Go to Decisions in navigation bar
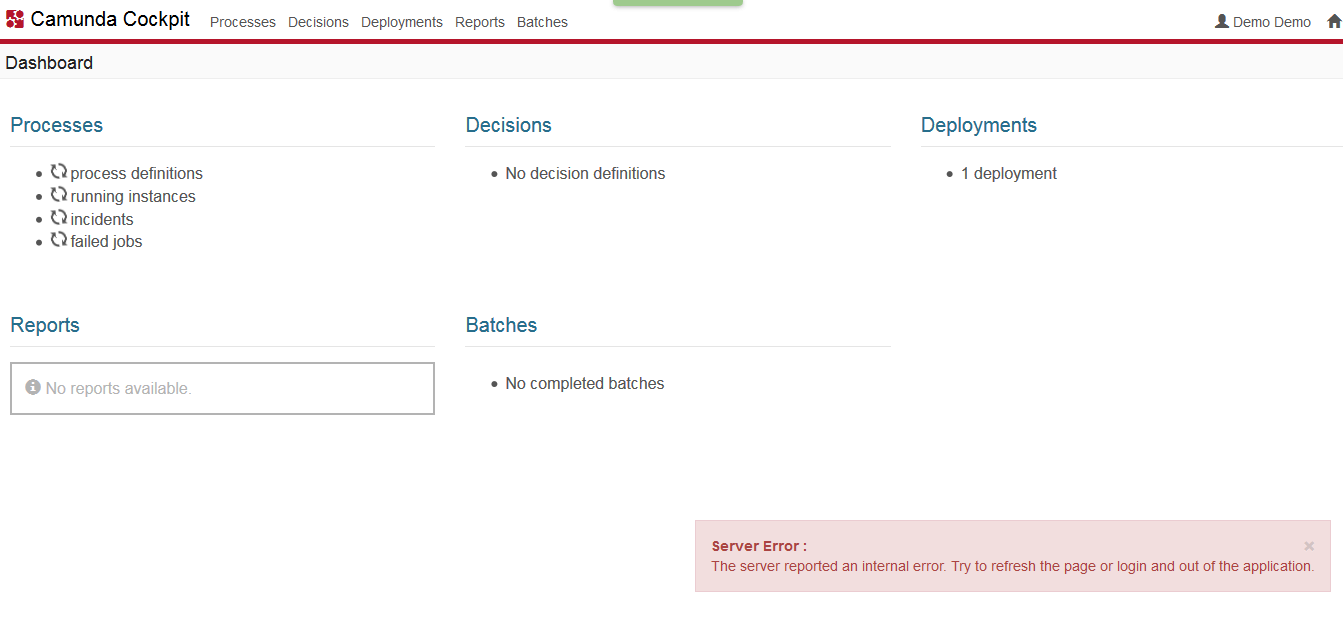 click(x=318, y=22)
